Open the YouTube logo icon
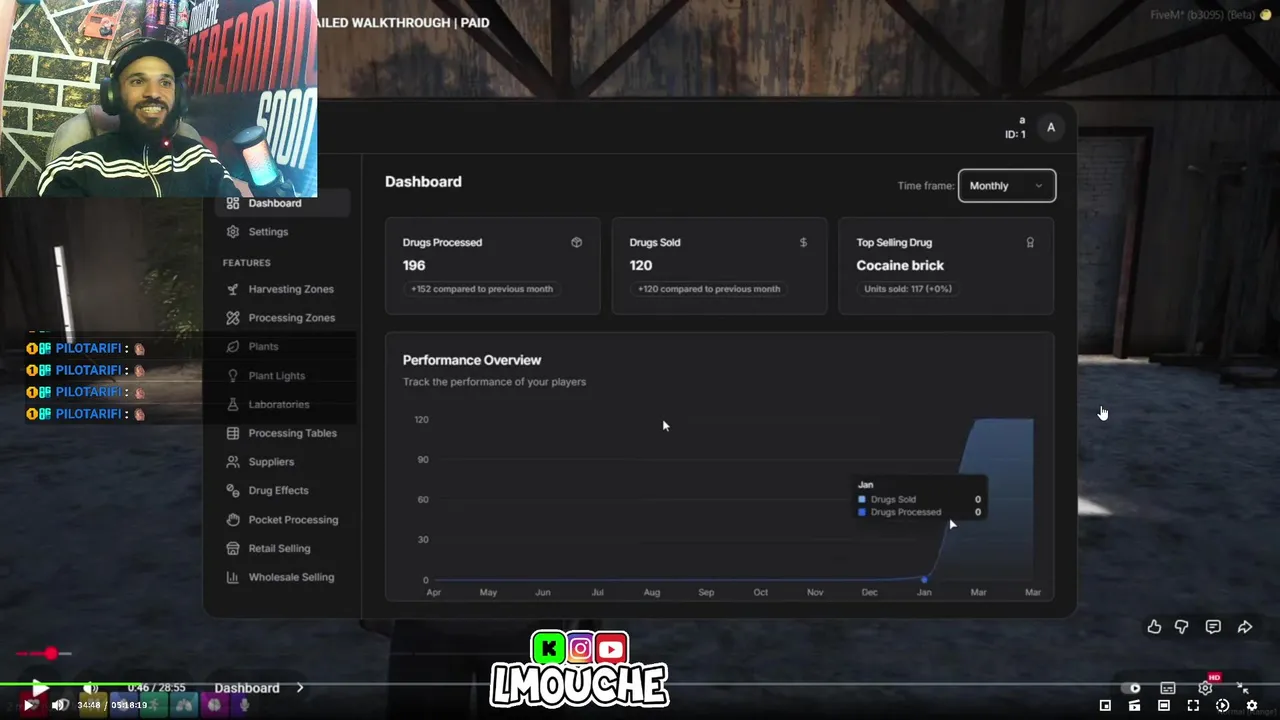 pos(611,649)
